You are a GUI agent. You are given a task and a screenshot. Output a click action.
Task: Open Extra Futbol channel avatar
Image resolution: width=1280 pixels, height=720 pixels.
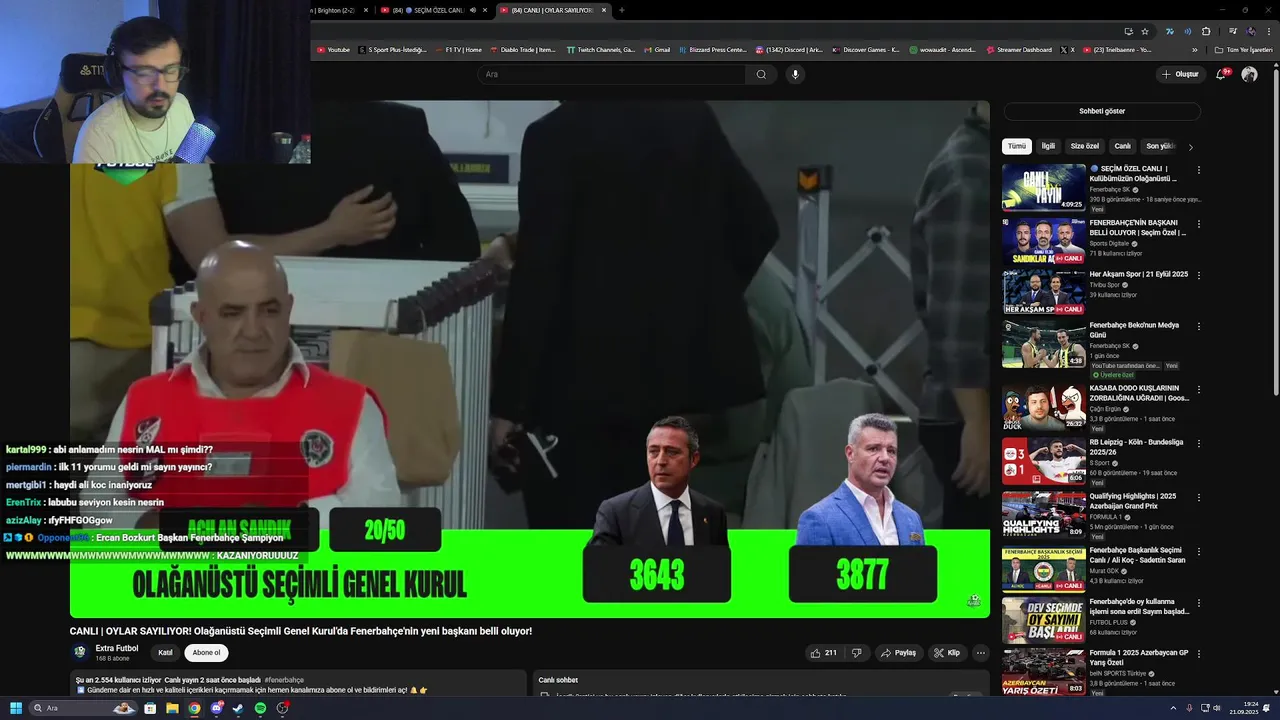[80, 652]
